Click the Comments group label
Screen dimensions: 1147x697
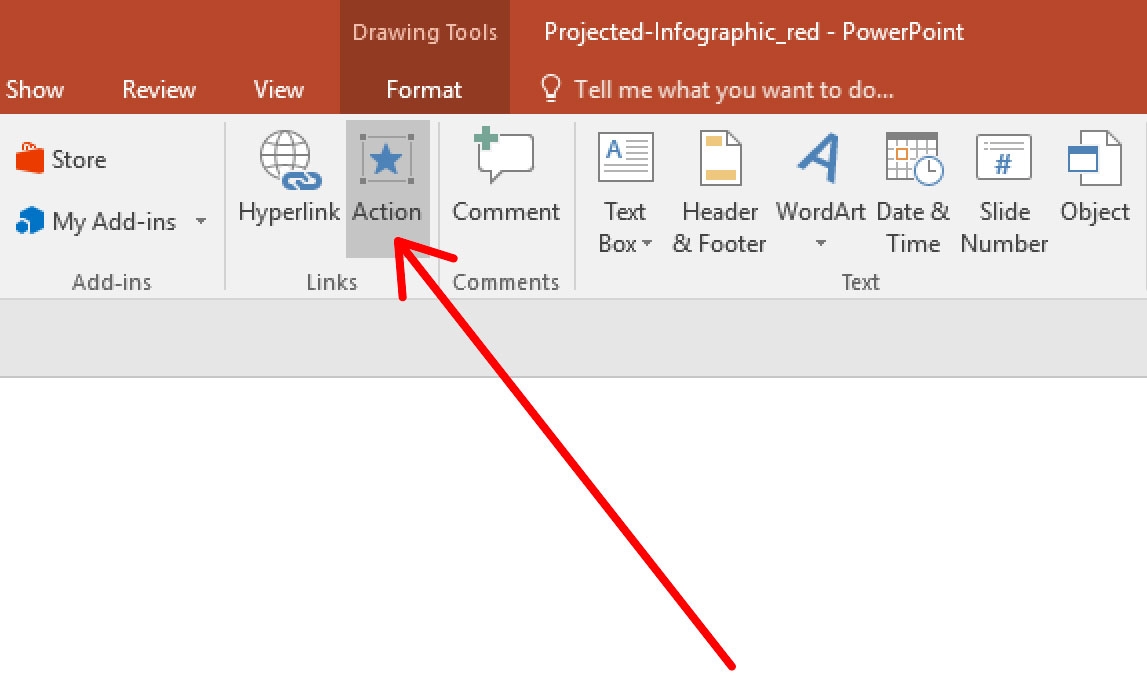click(x=506, y=281)
